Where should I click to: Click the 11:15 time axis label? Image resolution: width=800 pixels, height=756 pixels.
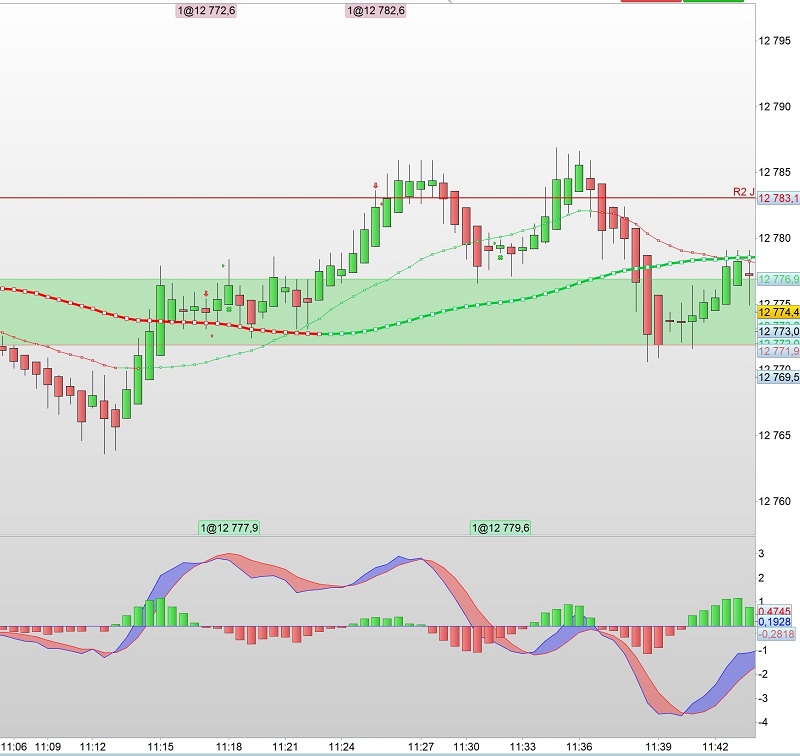pyautogui.click(x=160, y=747)
